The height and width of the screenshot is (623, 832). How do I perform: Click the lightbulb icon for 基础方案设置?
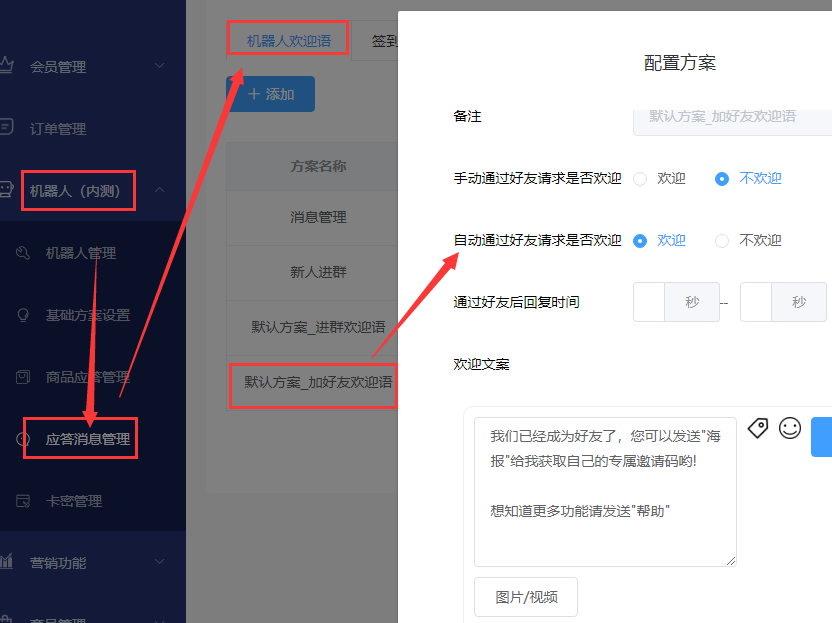23,315
